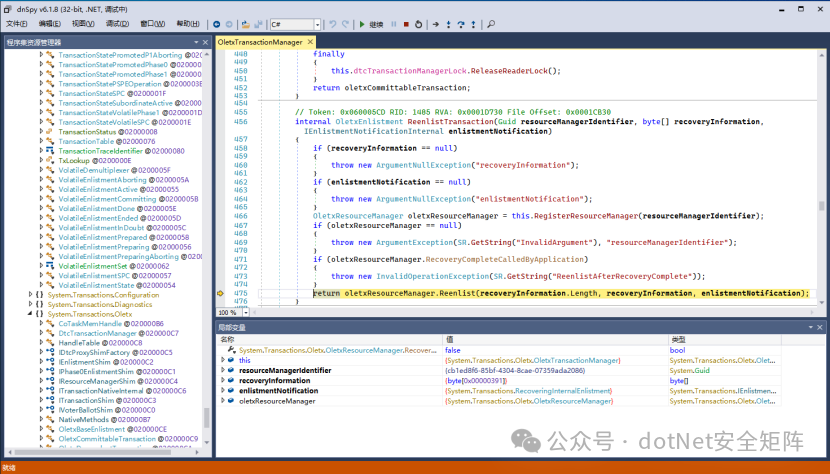This screenshot has height=474, width=830.
Task: Click the code editor vertical scrollbar
Action: 822,178
